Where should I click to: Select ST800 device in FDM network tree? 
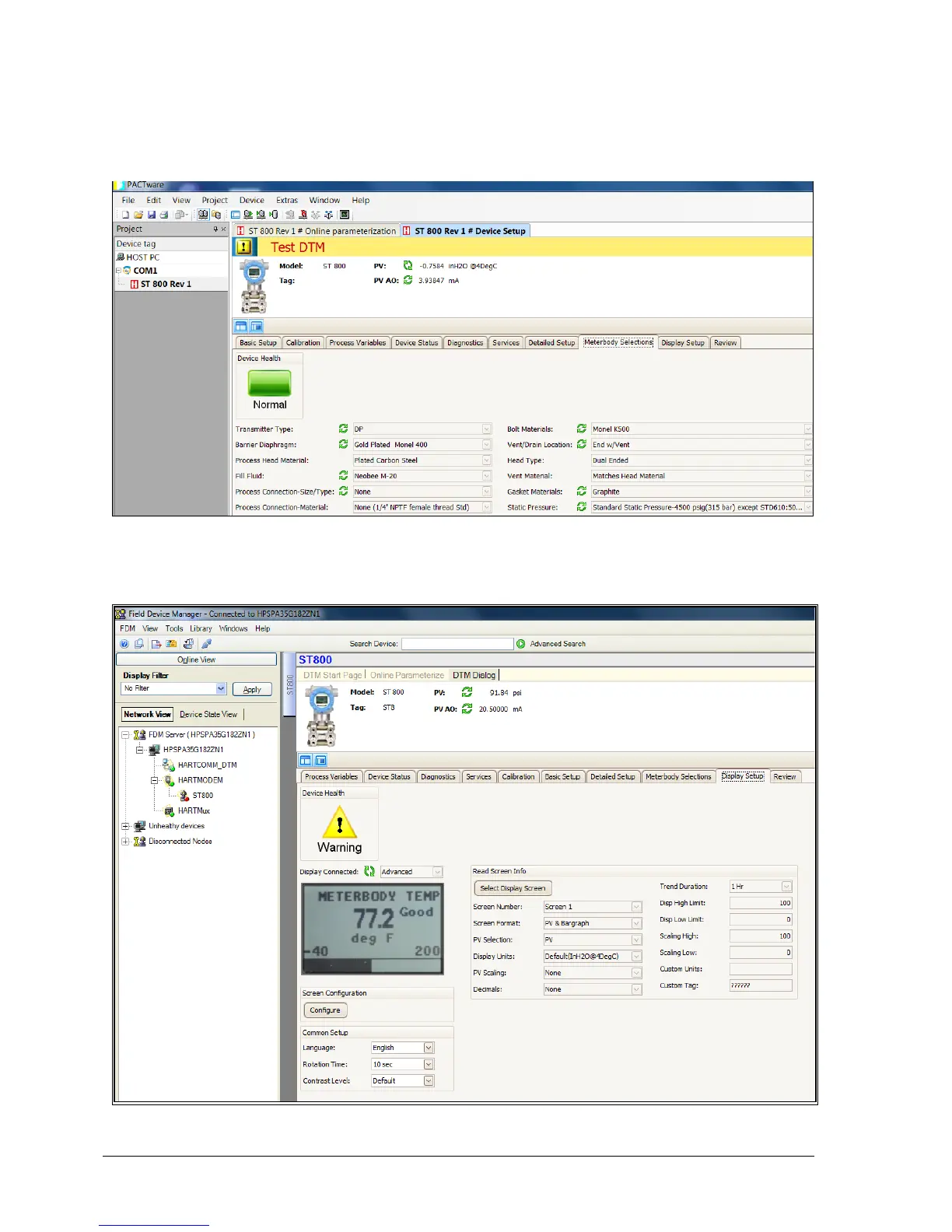click(202, 796)
